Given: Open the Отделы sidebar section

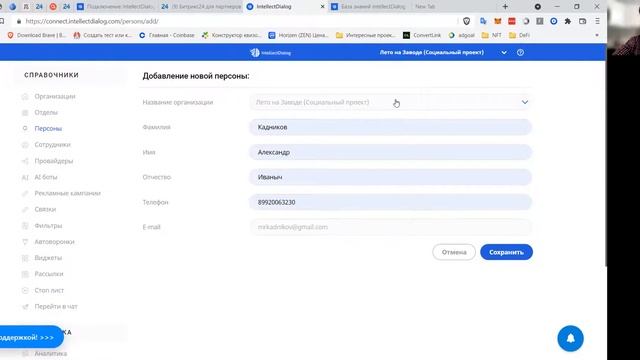Looking at the screenshot, I should coord(46,112).
